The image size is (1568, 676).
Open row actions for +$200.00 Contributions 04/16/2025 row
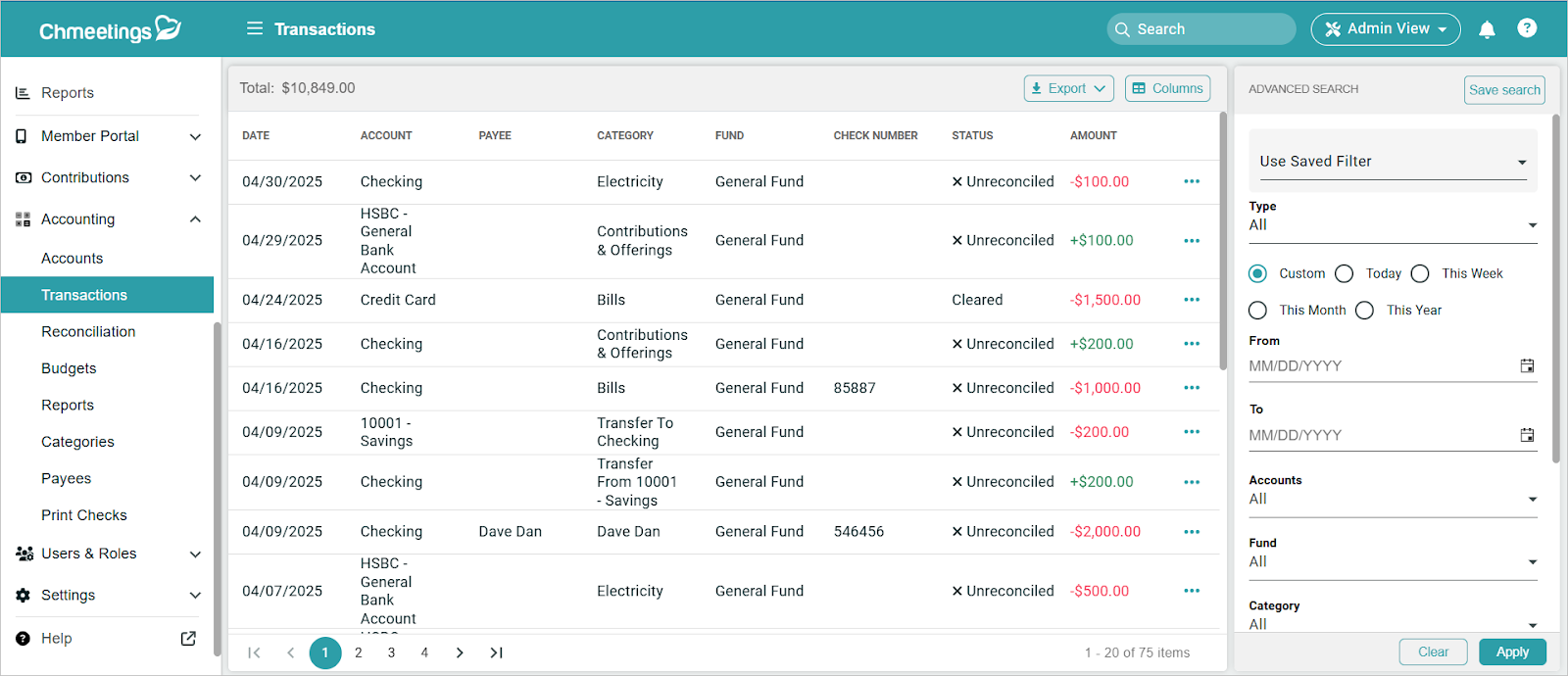pos(1192,344)
